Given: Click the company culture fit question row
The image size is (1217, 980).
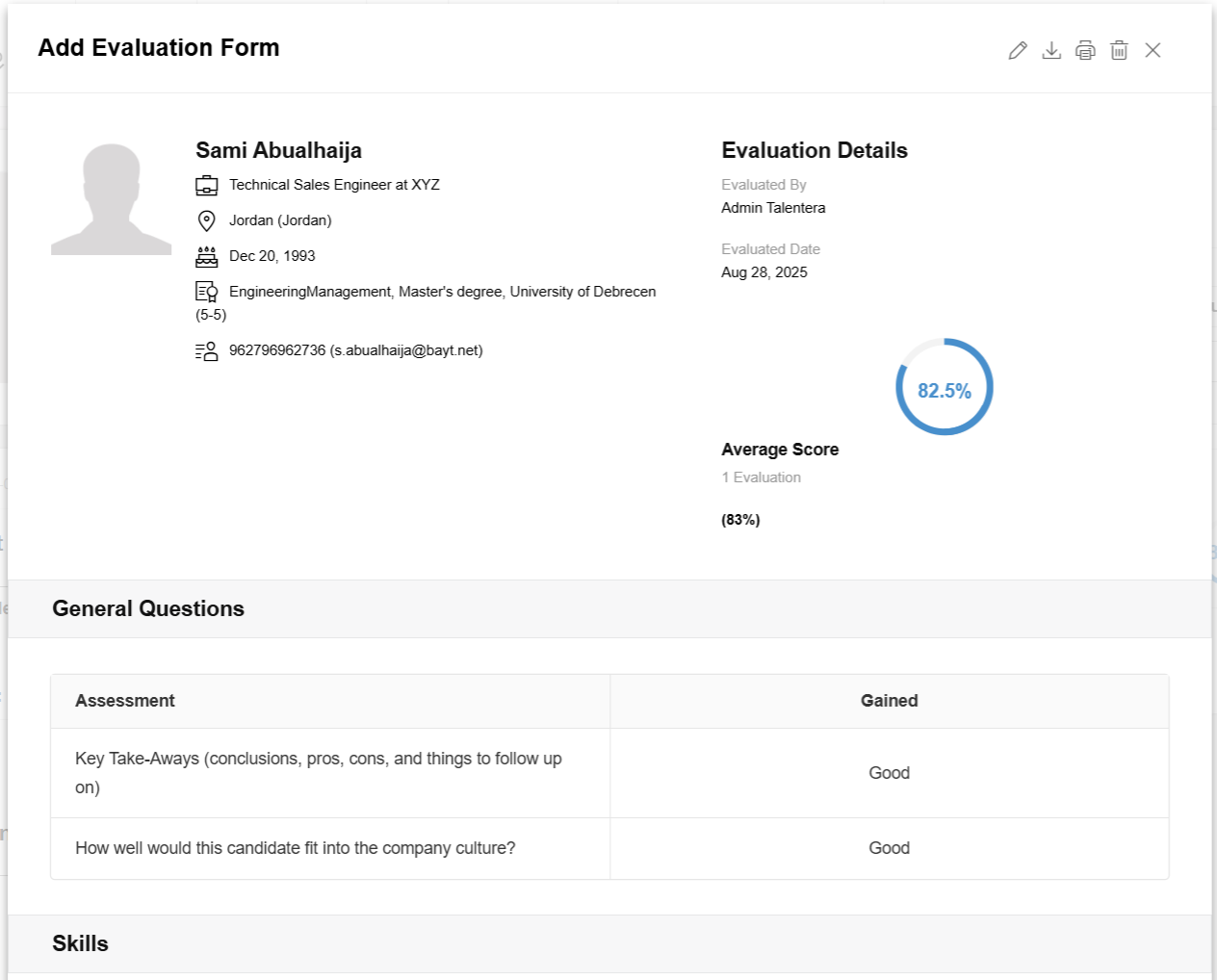Looking at the screenshot, I should pyautogui.click(x=296, y=848).
